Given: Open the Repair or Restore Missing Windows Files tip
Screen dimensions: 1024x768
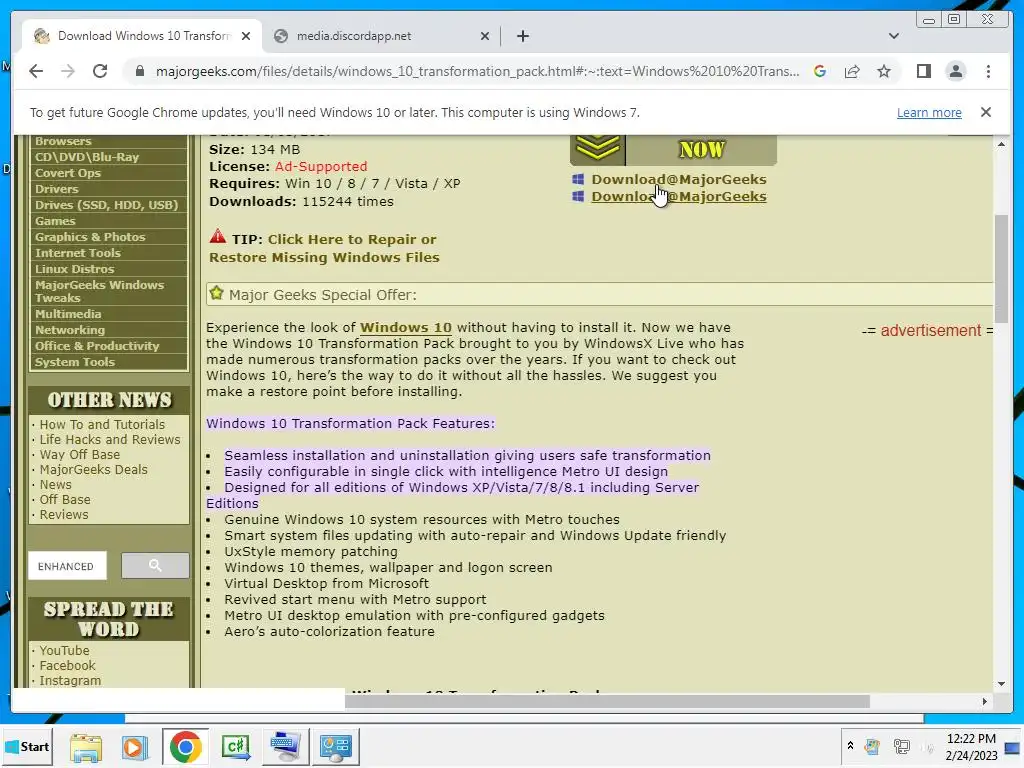Looking at the screenshot, I should pyautogui.click(x=324, y=248).
